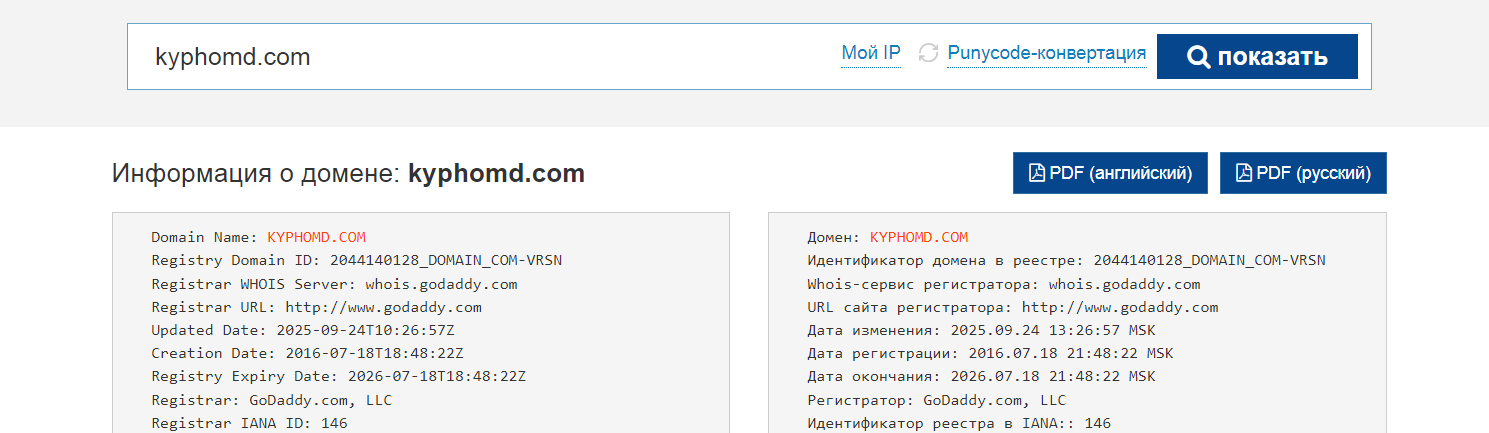Viewport: 1489px width, 433px height.
Task: Select the red KYPHOMD.COM in Domain Name line
Action: tap(316, 238)
